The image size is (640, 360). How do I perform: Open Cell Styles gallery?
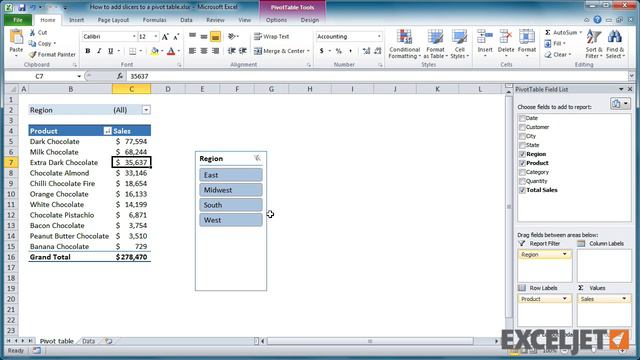460,44
